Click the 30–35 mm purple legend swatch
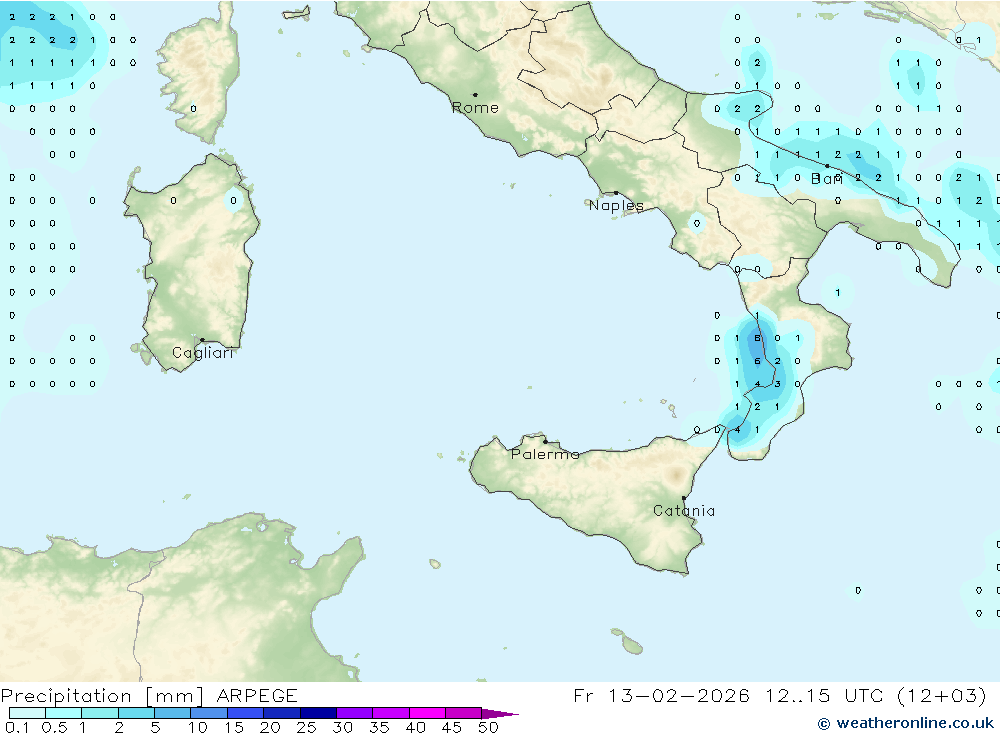The height and width of the screenshot is (733, 1000). coord(354,714)
